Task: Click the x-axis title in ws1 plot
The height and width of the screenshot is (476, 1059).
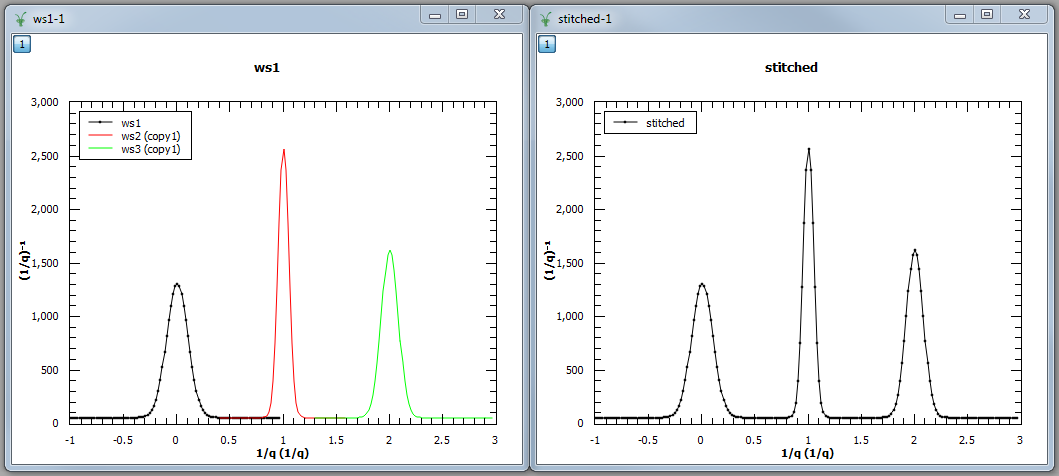Action: pos(282,454)
